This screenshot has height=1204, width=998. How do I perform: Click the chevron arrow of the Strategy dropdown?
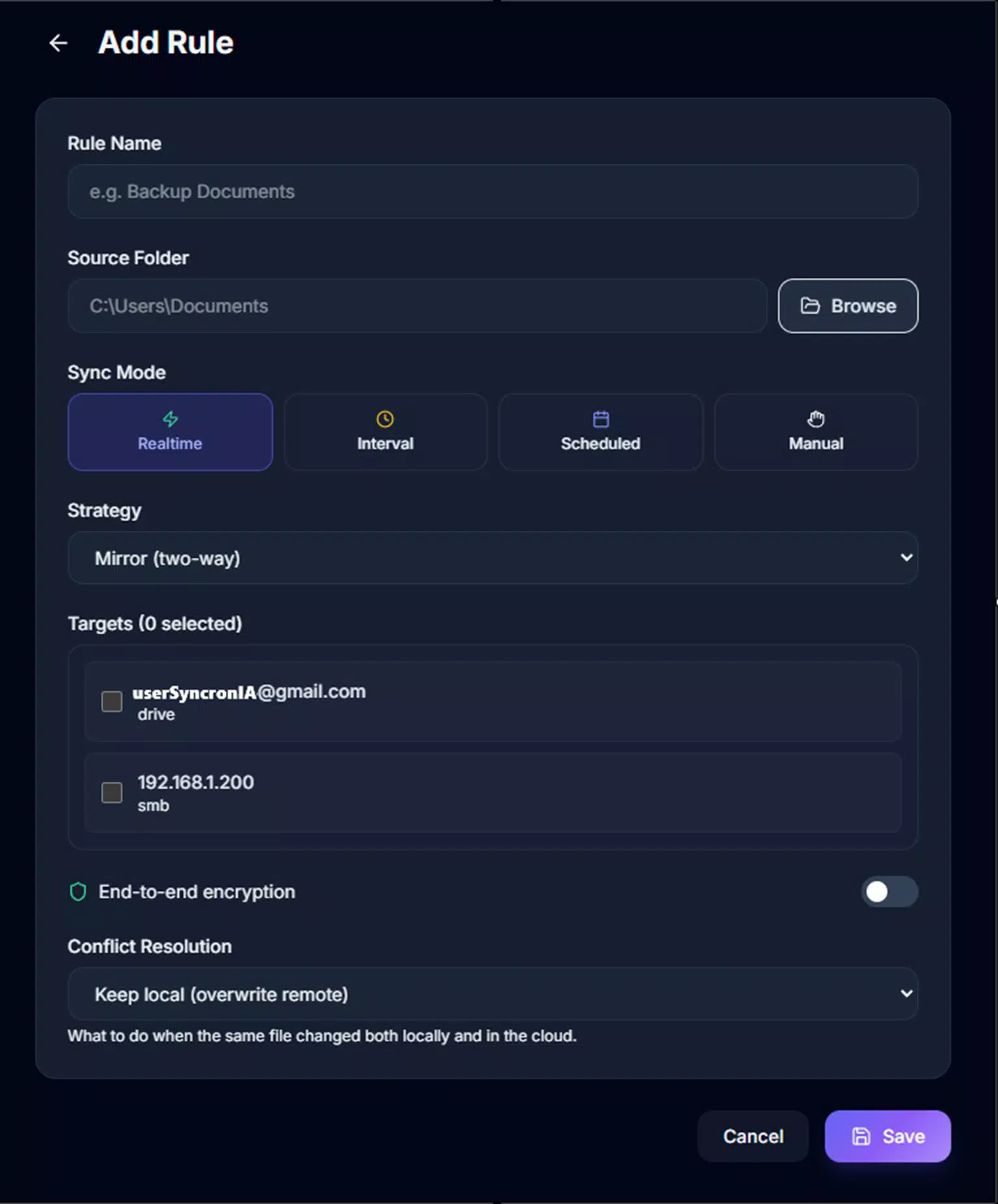pos(906,558)
